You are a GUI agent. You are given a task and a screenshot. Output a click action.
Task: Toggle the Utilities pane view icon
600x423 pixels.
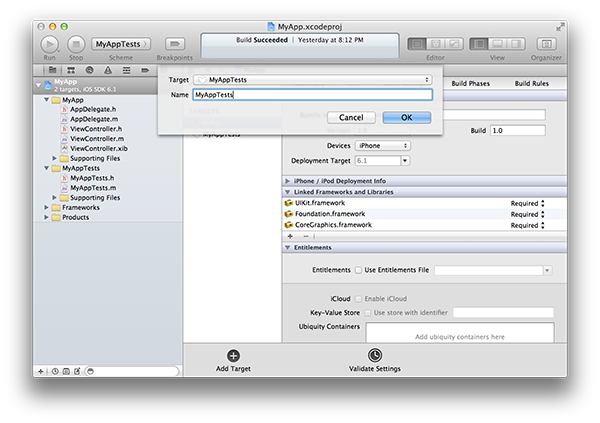516,44
